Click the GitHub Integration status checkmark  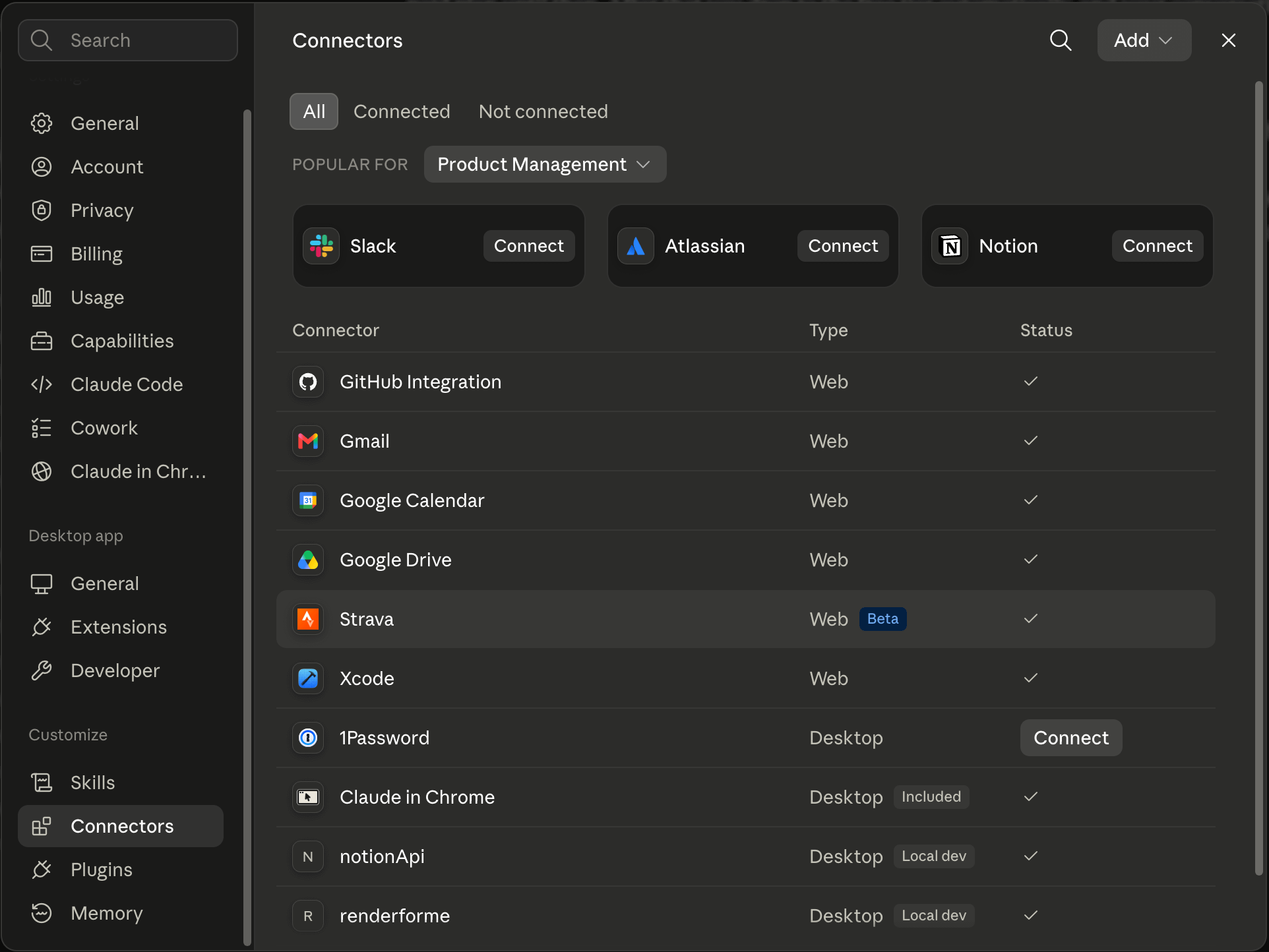coord(1031,381)
